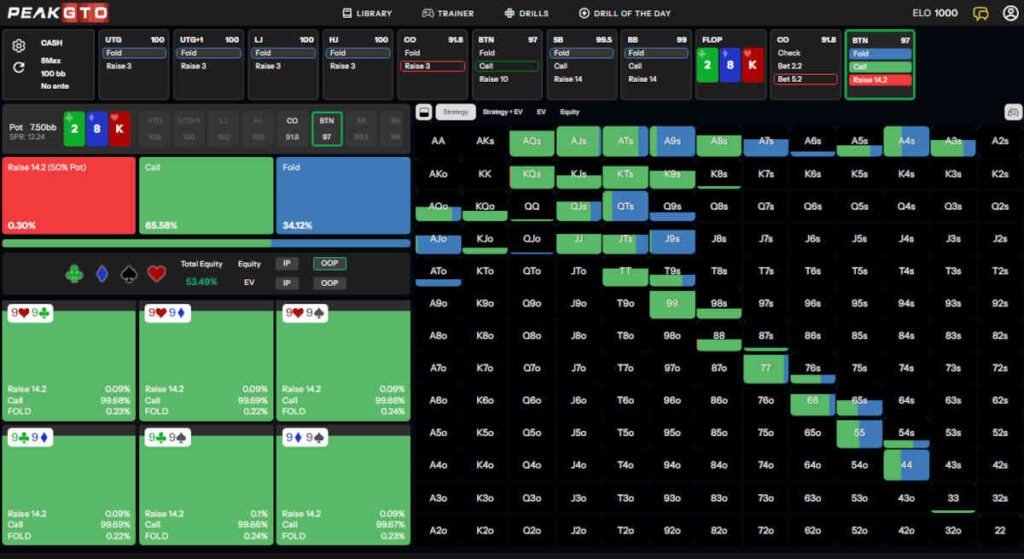Screen dimensions: 1024x559
Task: Filter by the diamonds suit icon
Action: [x=102, y=273]
